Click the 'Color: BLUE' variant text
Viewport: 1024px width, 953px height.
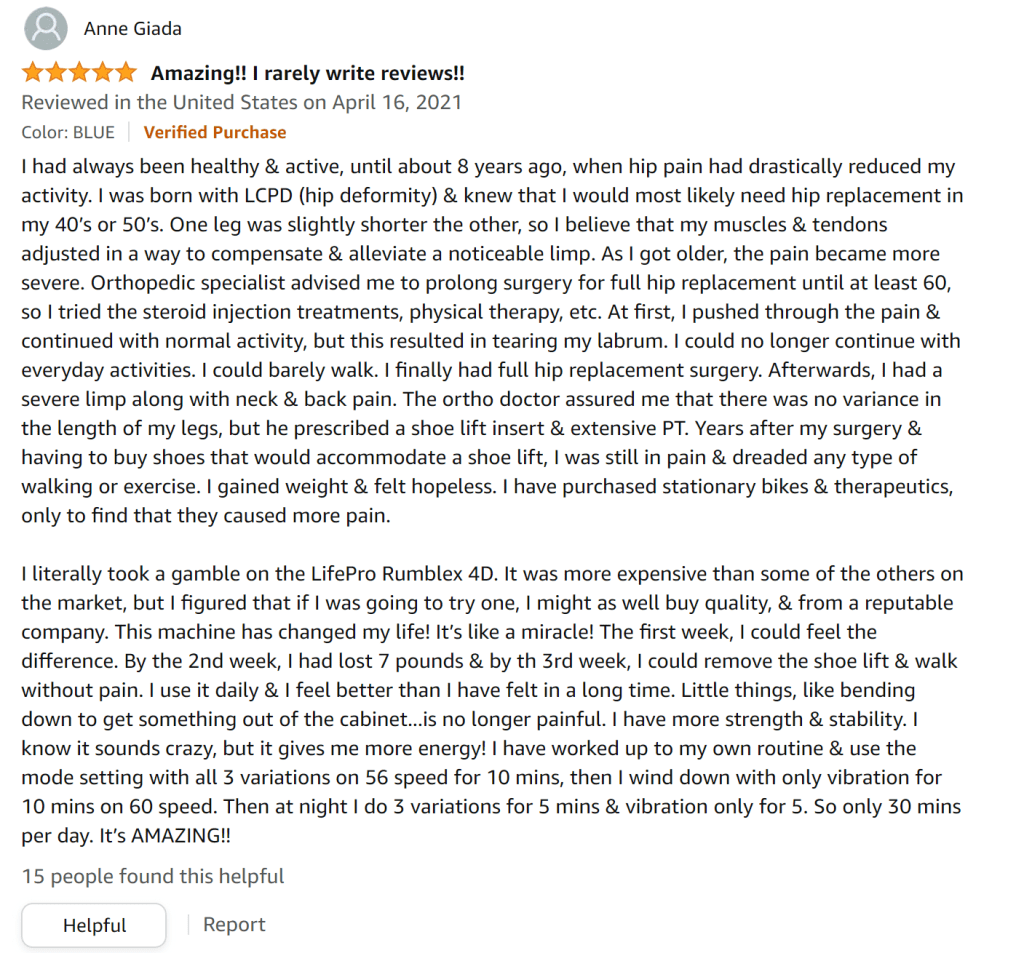(68, 132)
